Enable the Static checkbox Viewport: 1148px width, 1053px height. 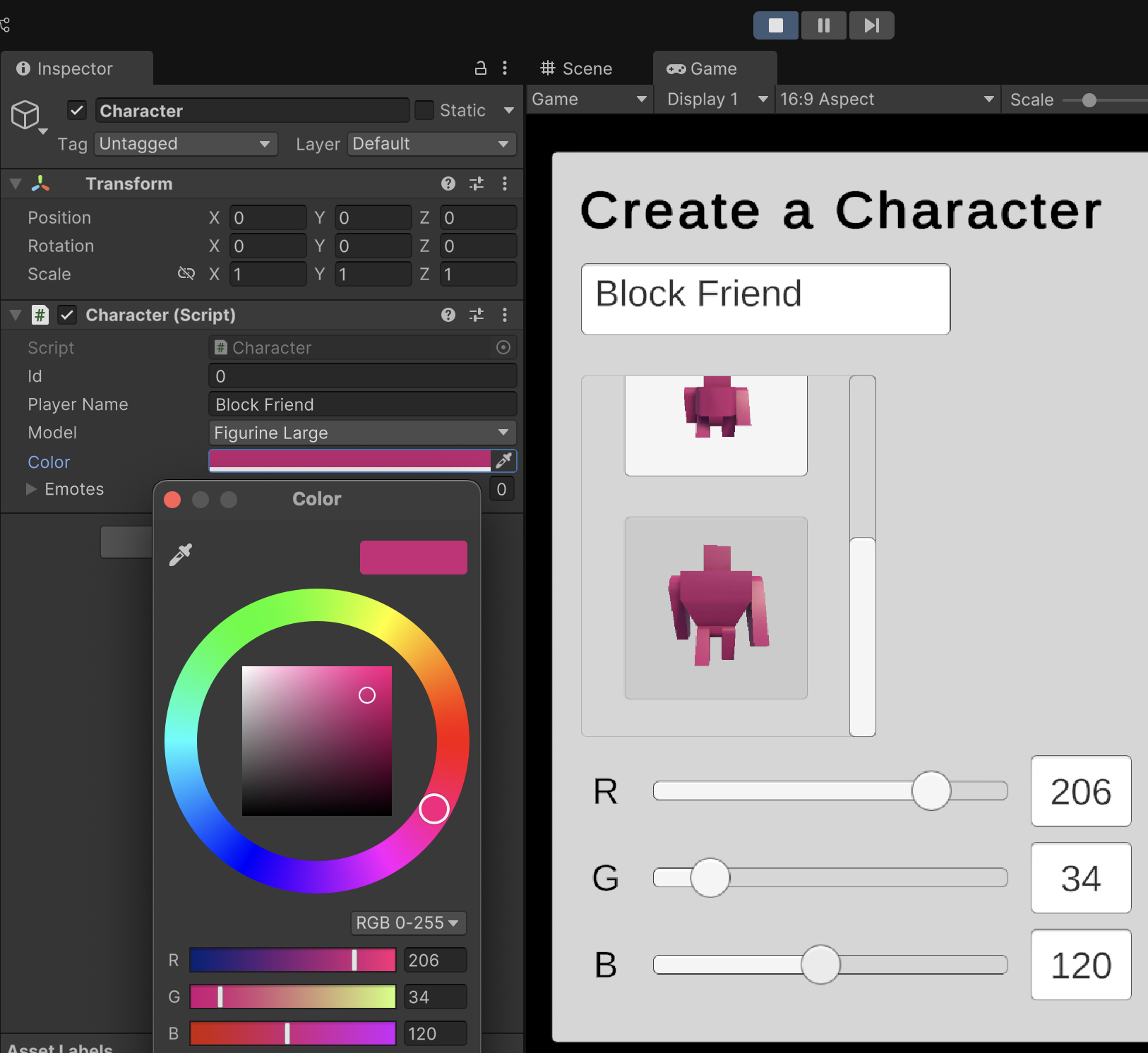pyautogui.click(x=424, y=111)
